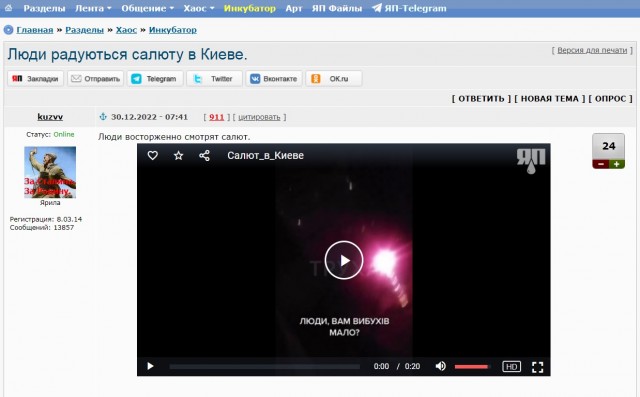Share the topic on Twitter
The image size is (640, 397).
[x=214, y=79]
